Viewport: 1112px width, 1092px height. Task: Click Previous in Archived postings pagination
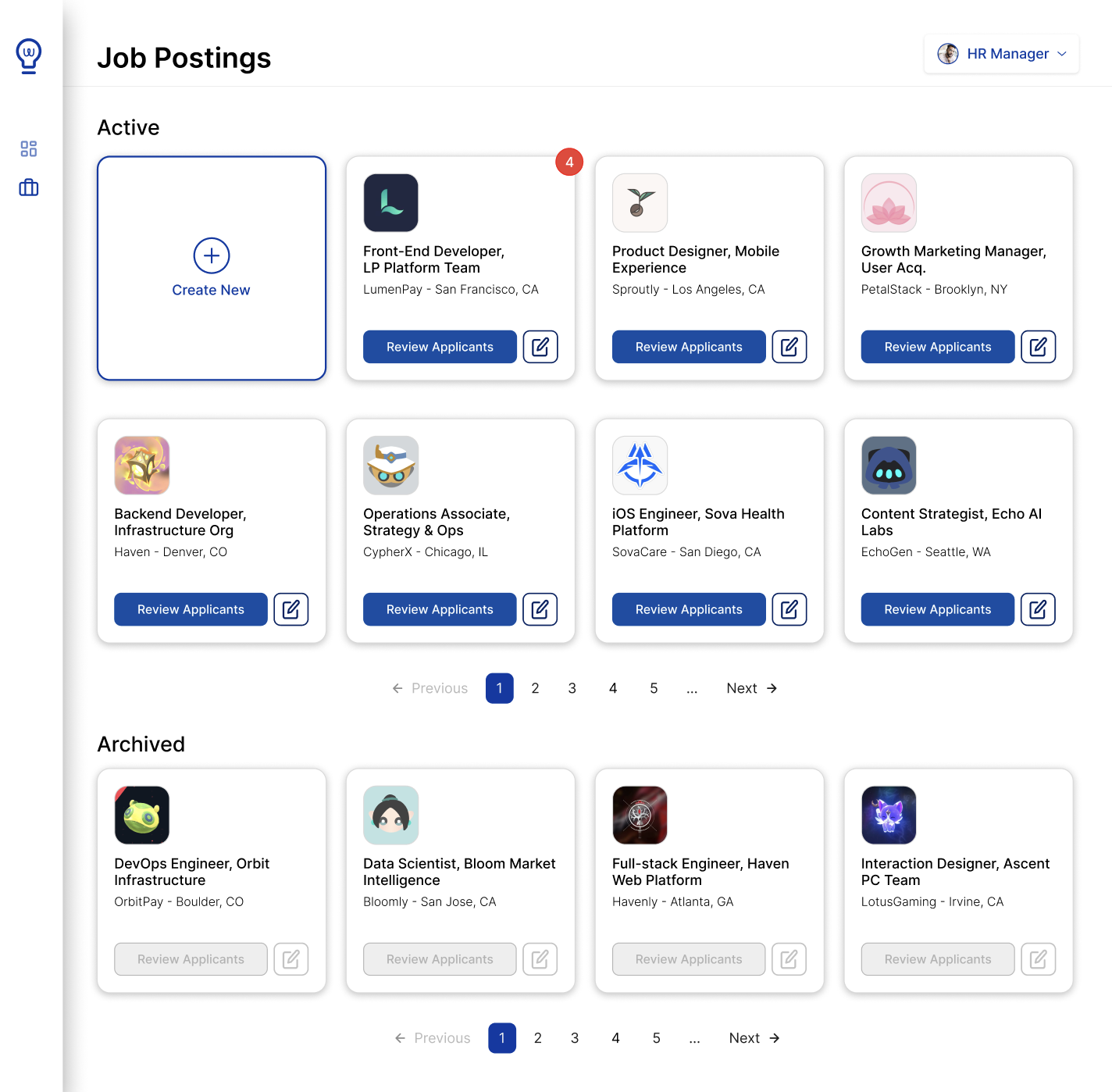(433, 1038)
